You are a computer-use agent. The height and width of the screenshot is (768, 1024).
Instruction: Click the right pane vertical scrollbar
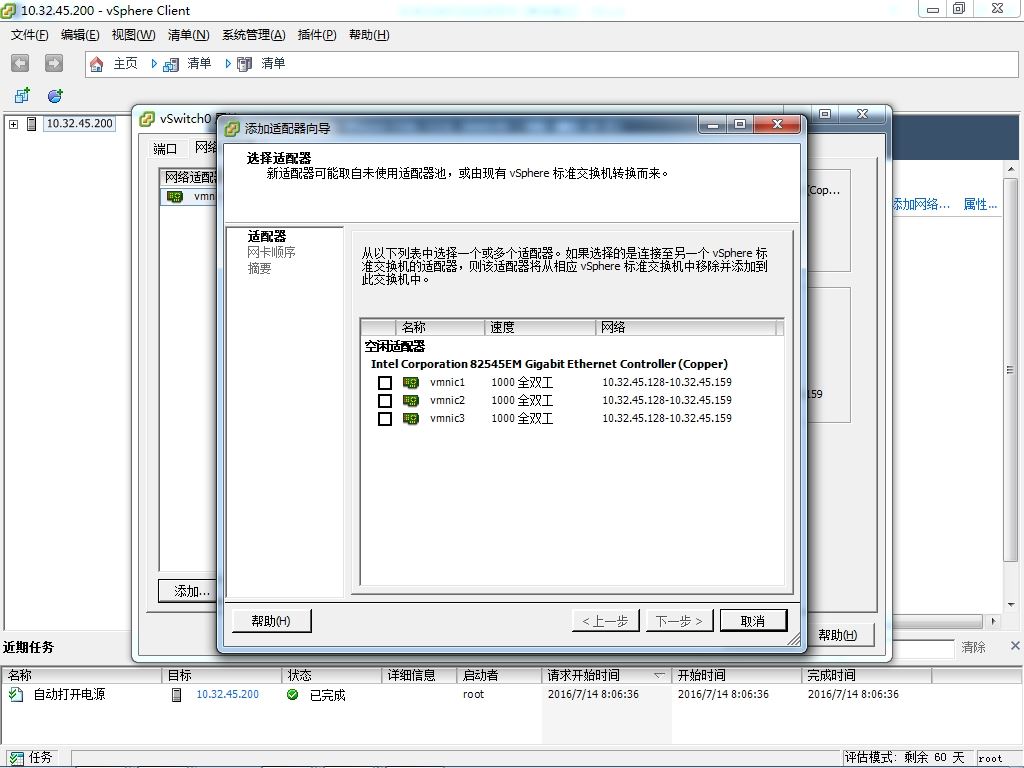pyautogui.click(x=1011, y=370)
